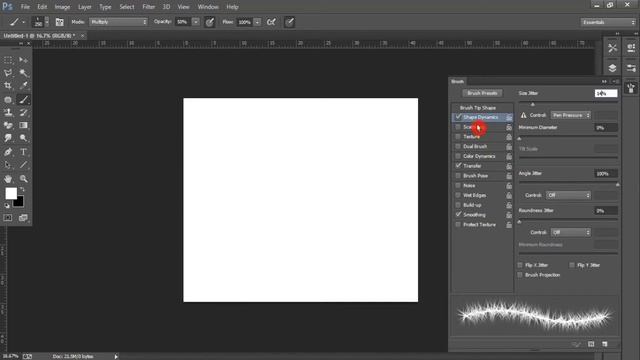Toggle the Shape Dynamics checkbox
The width and height of the screenshot is (640, 360).
458,117
